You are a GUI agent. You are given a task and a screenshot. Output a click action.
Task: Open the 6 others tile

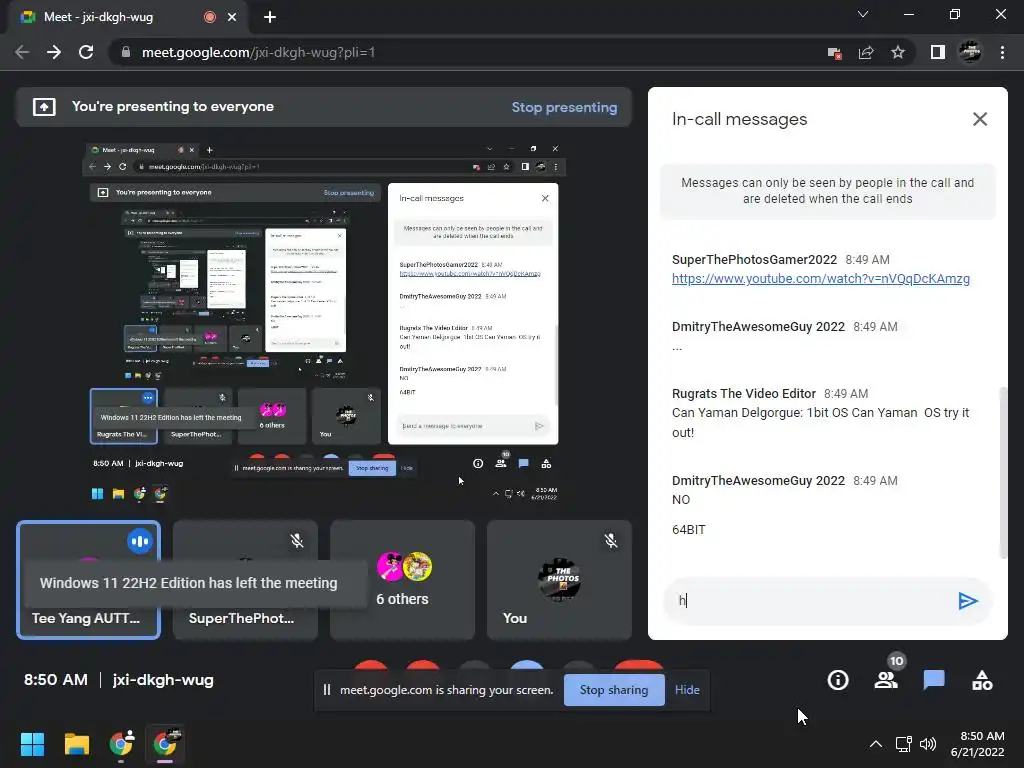pyautogui.click(x=402, y=580)
